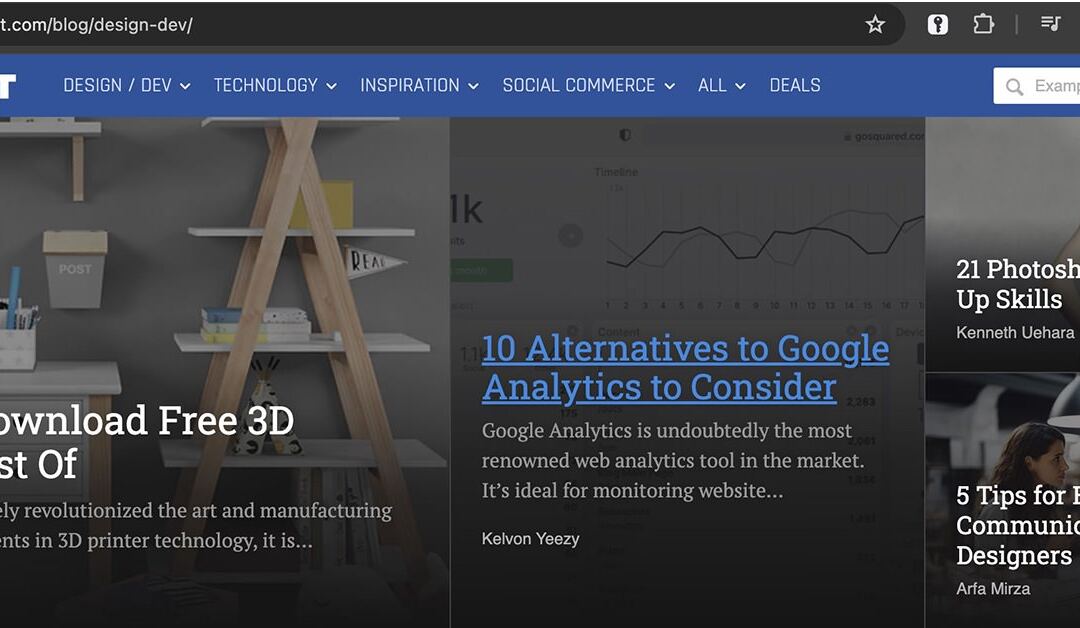
Task: Click the half-circle contrast icon in analytics thumbnail
Action: point(625,135)
